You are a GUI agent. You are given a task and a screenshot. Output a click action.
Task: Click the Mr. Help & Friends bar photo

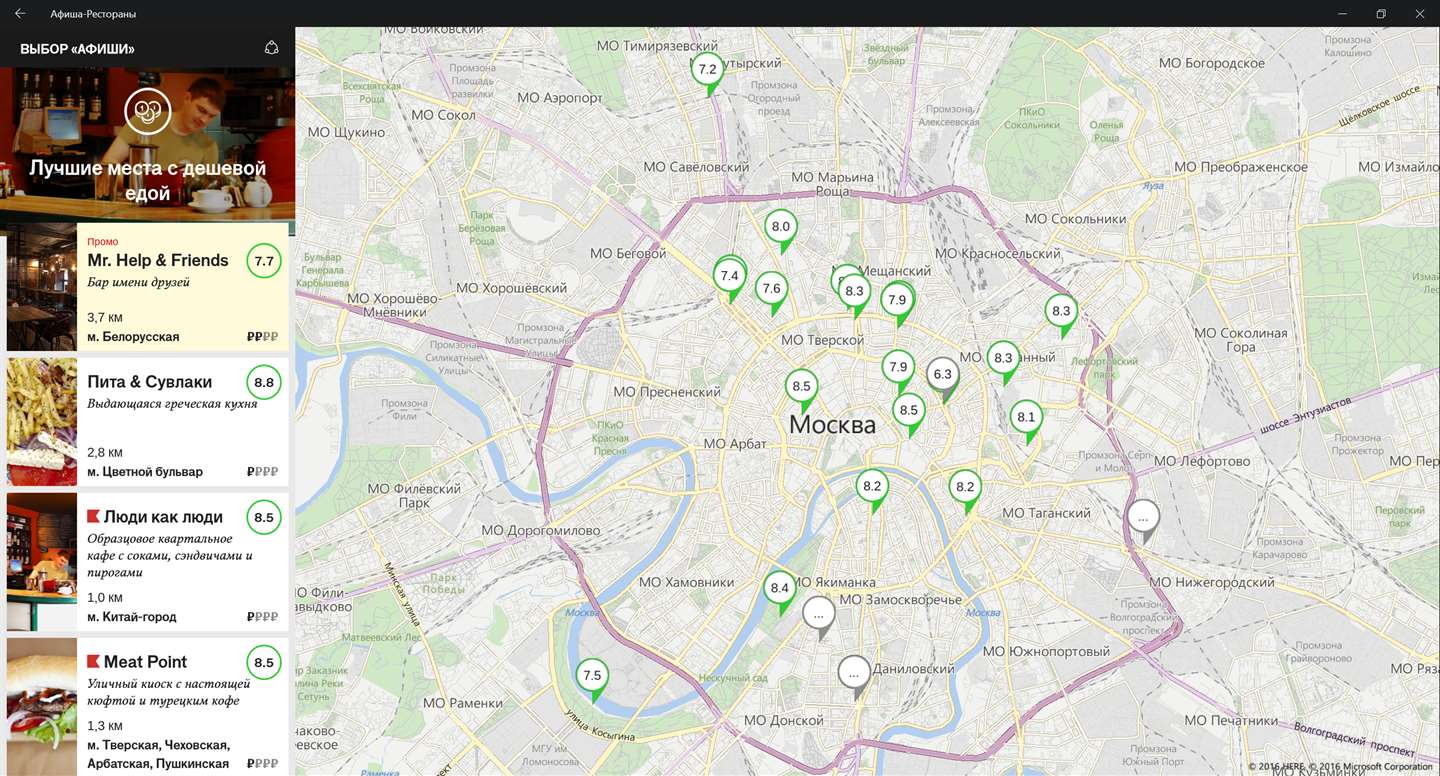click(42, 287)
